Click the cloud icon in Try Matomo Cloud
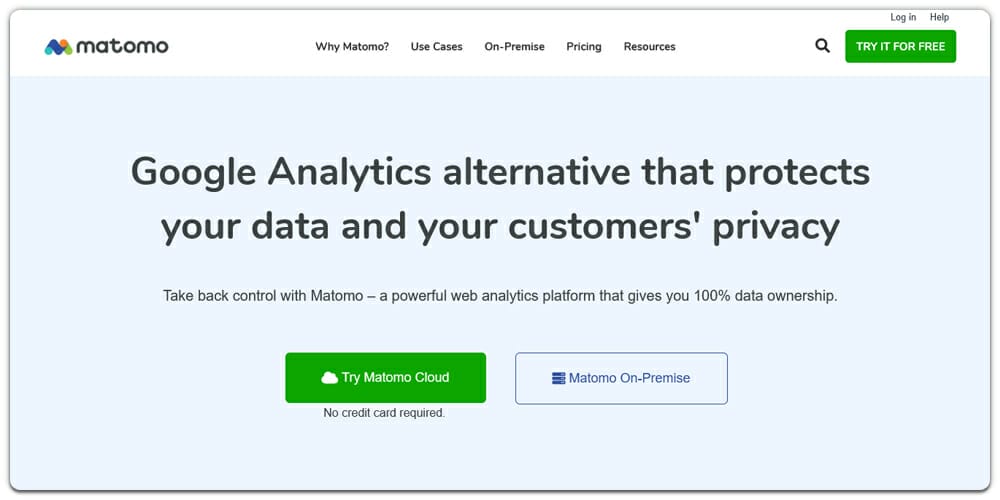 click(329, 378)
